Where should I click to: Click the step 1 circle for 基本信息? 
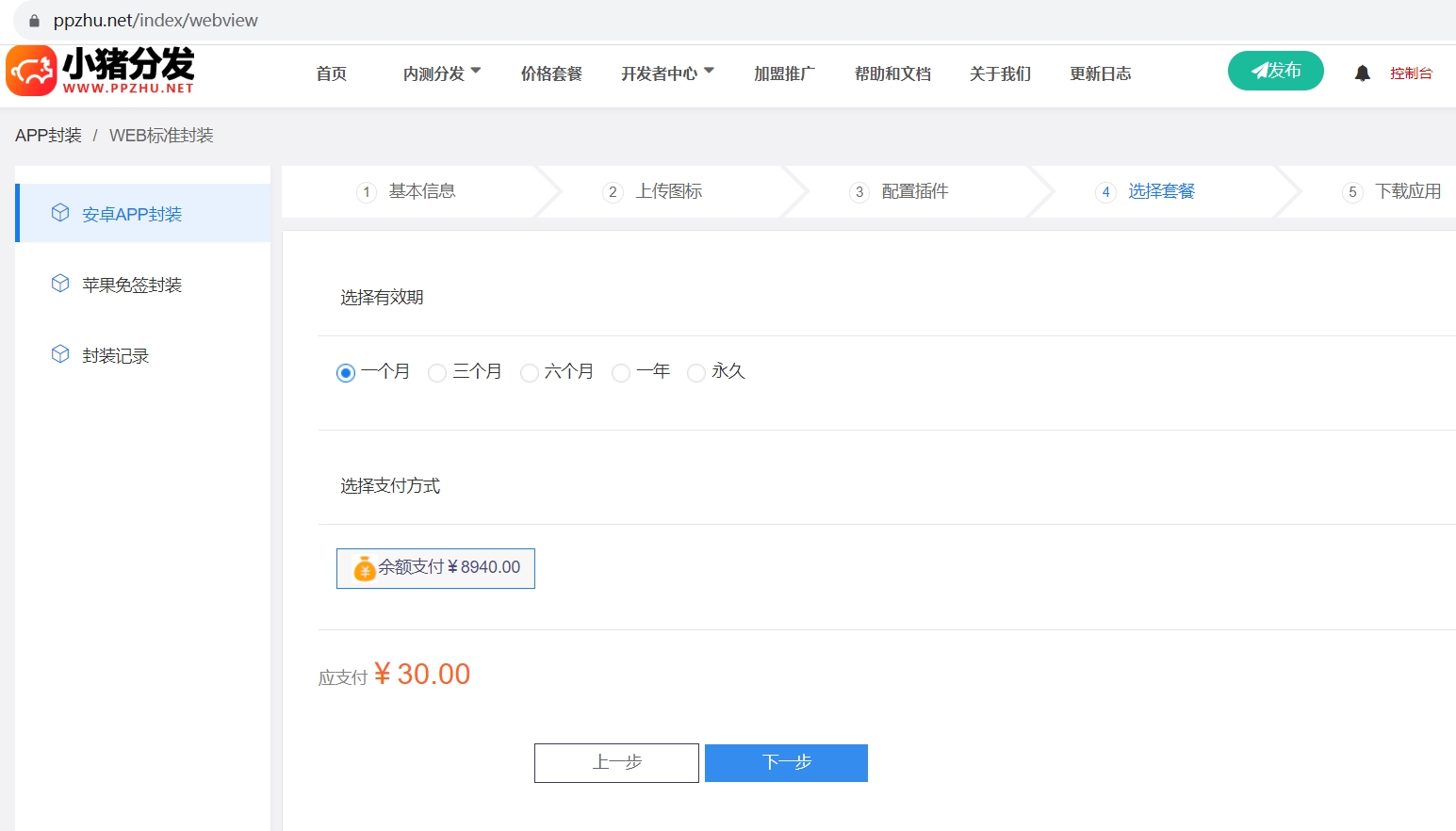click(x=367, y=192)
